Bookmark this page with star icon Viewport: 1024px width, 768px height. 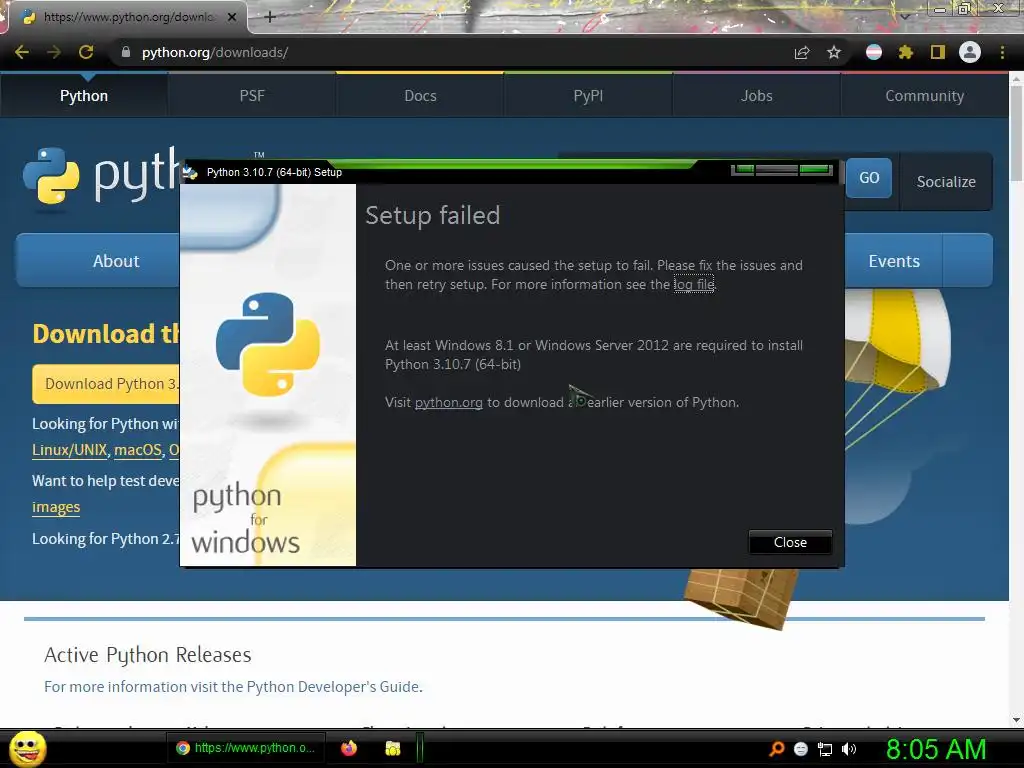tap(834, 52)
